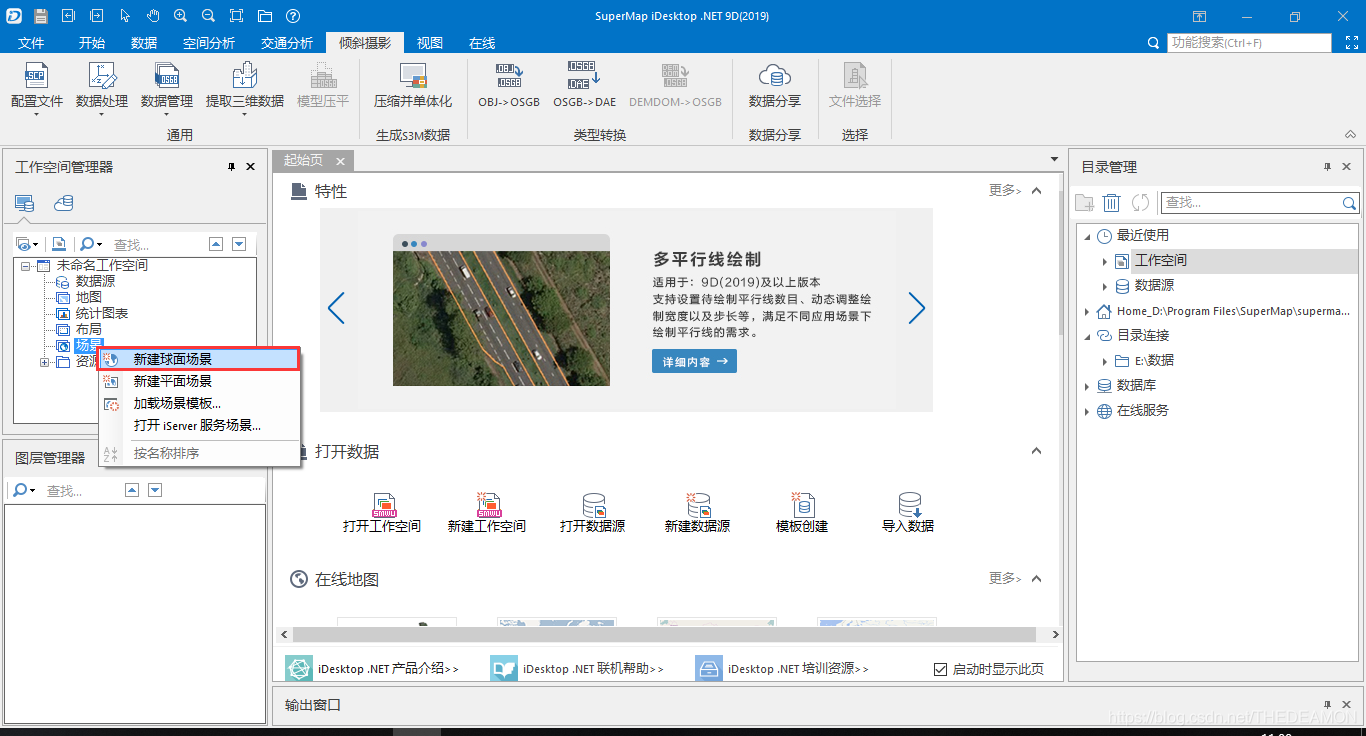Click the 功能搜索 search field
The image size is (1366, 736).
[1249, 43]
